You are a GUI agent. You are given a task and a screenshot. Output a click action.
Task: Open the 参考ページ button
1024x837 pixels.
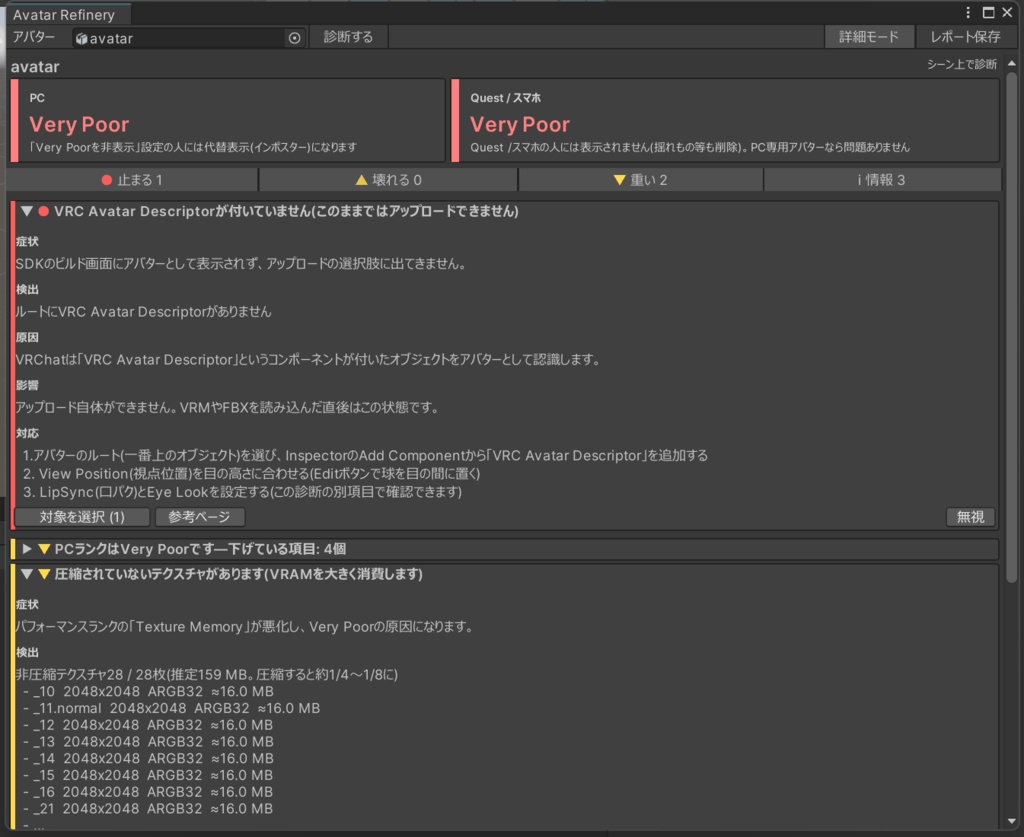tap(200, 517)
